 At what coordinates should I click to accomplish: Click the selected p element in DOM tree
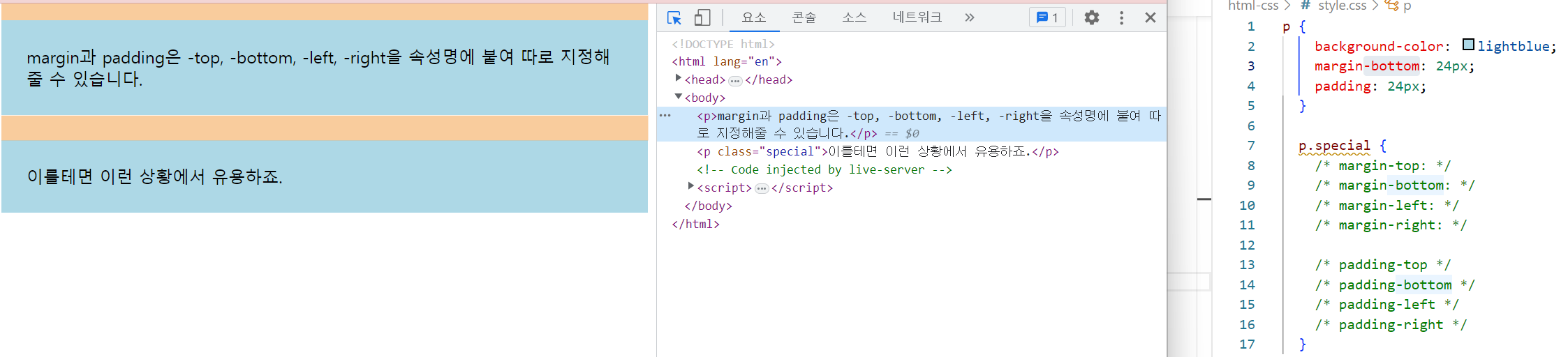click(912, 124)
